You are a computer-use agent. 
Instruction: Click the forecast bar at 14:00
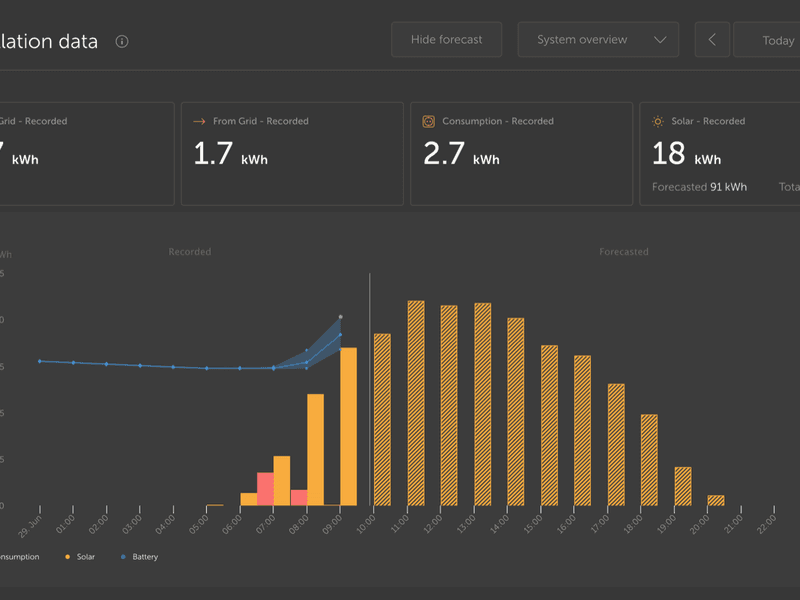point(516,412)
